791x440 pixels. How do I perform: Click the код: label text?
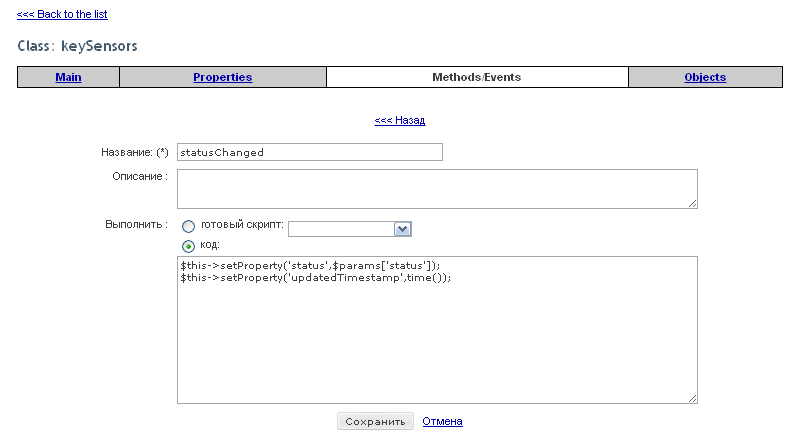[x=210, y=245]
